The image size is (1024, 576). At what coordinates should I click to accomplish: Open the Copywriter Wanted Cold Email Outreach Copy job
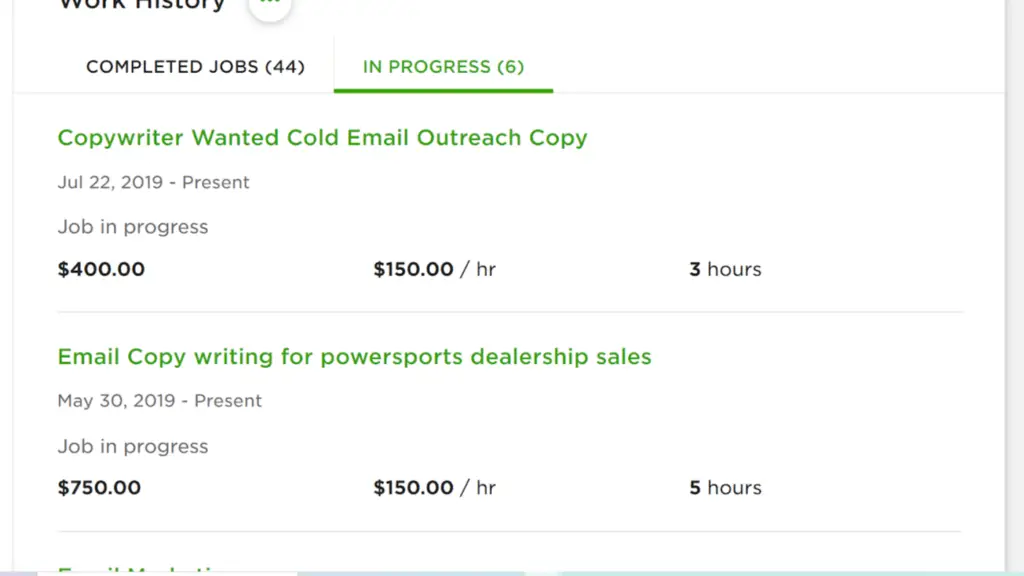323,138
